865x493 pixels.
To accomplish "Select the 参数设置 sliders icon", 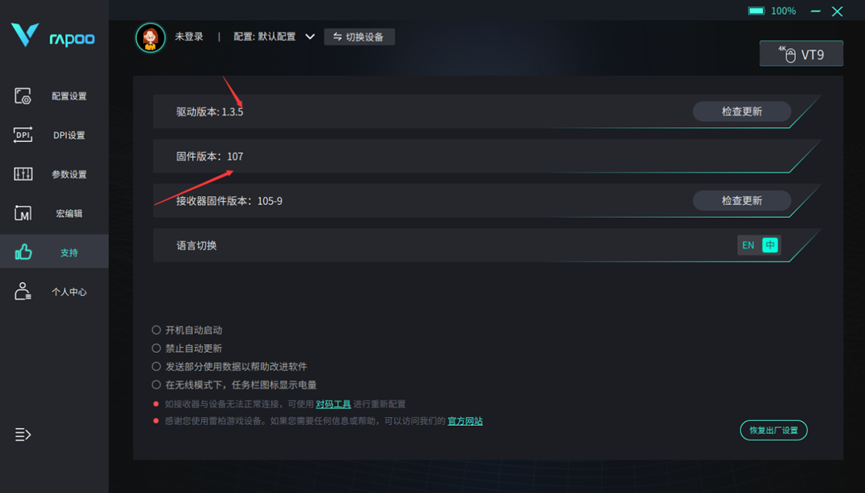I will [x=23, y=174].
